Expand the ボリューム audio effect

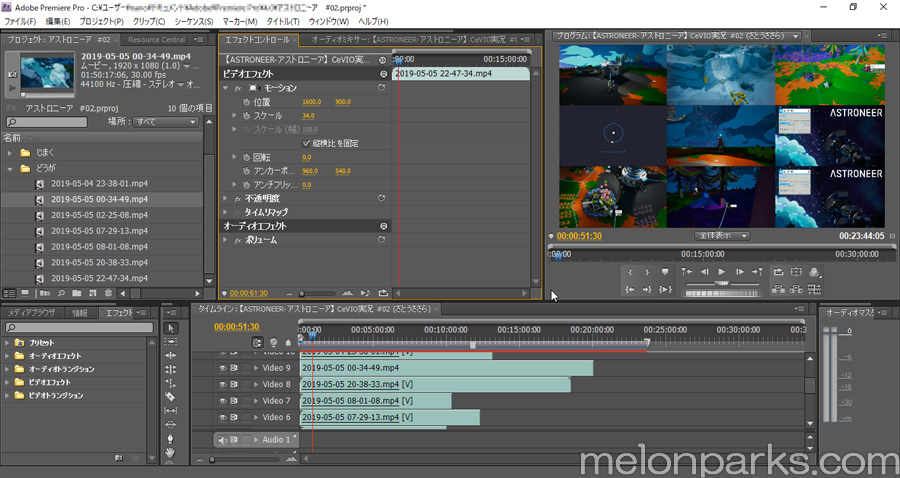coord(226,240)
